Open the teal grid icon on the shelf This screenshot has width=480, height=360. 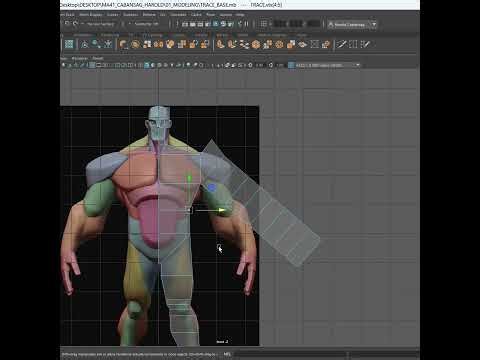(x=69, y=44)
